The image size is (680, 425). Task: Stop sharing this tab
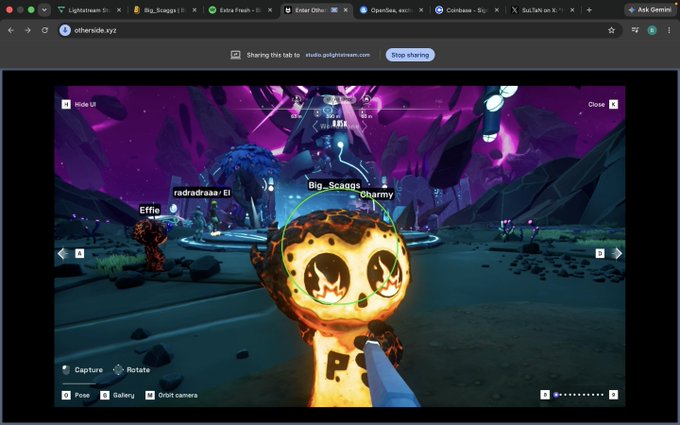(410, 55)
